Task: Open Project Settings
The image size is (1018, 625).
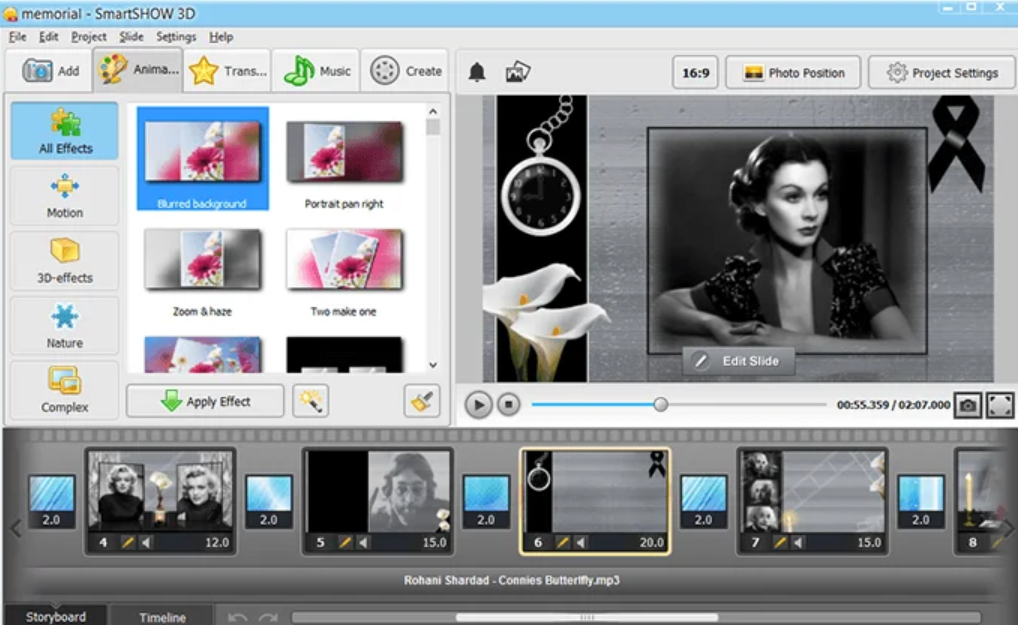Action: pyautogui.click(x=941, y=71)
